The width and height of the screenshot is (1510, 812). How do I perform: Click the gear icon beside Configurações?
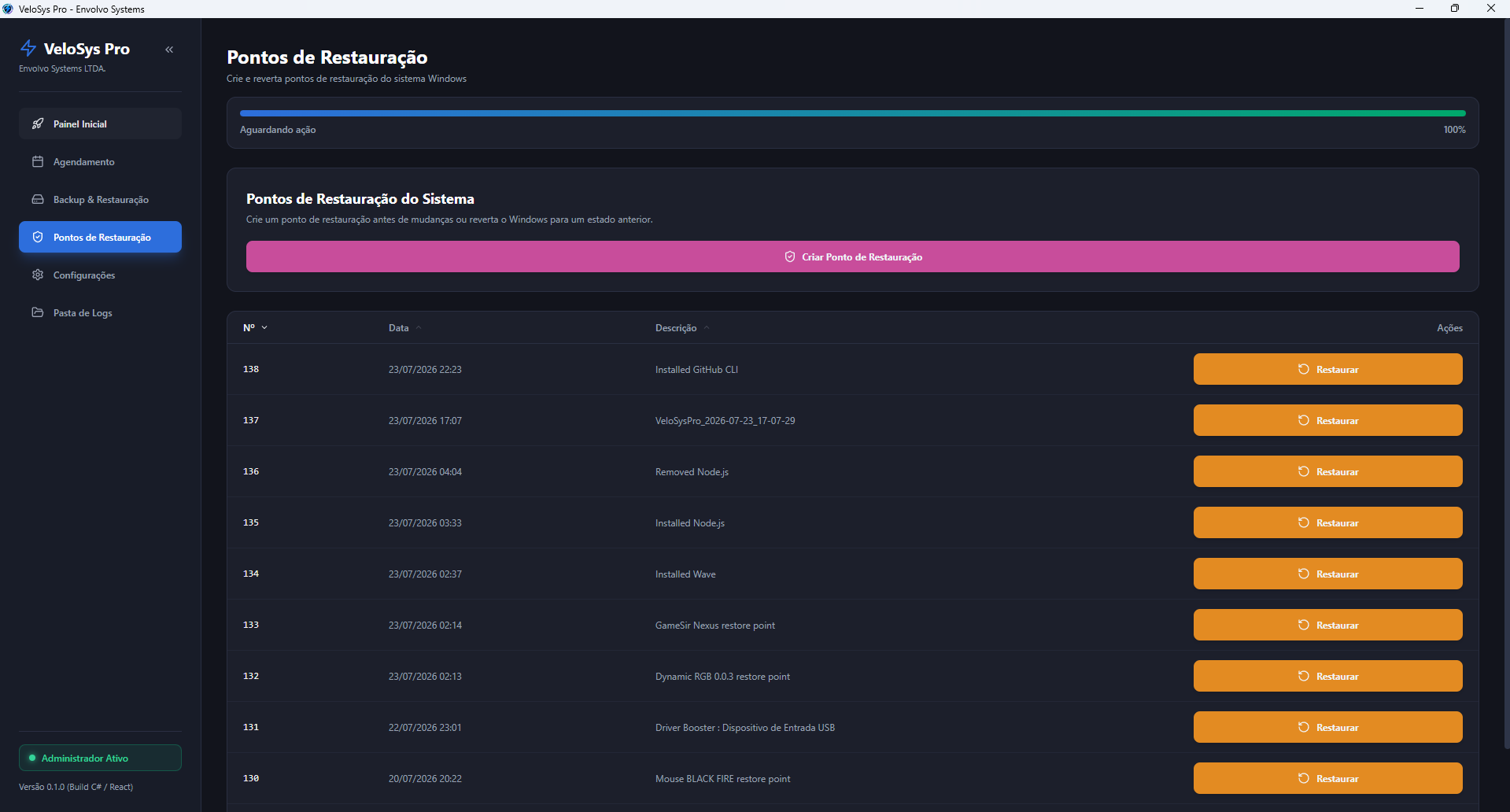[38, 275]
